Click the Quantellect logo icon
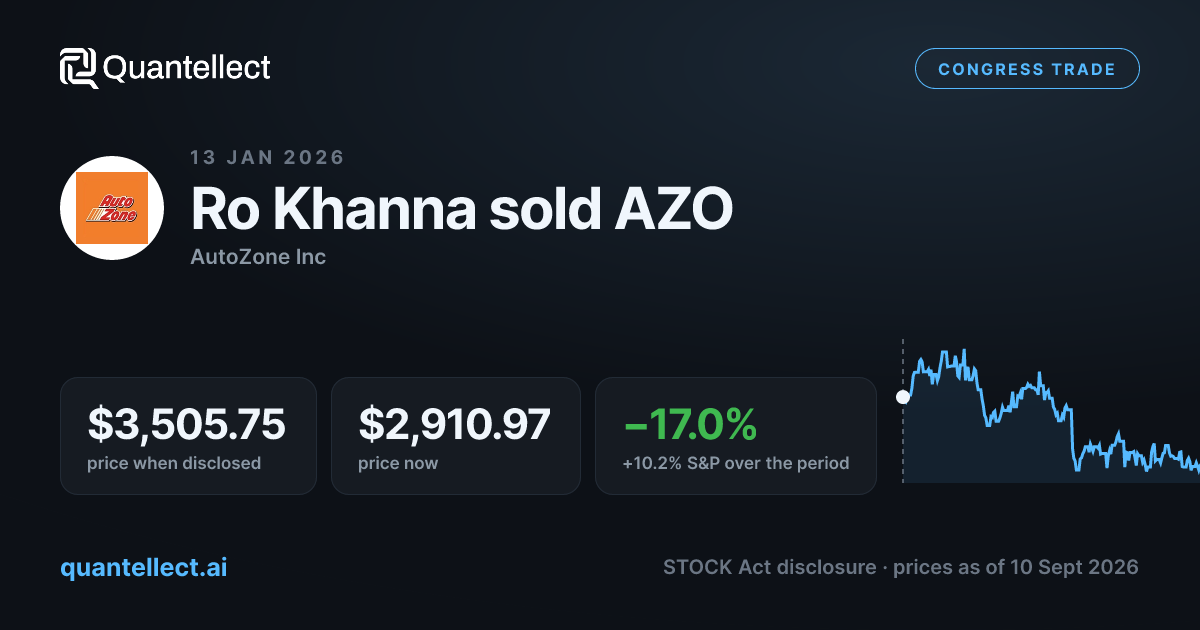This screenshot has width=1200, height=630. pyautogui.click(x=78, y=68)
